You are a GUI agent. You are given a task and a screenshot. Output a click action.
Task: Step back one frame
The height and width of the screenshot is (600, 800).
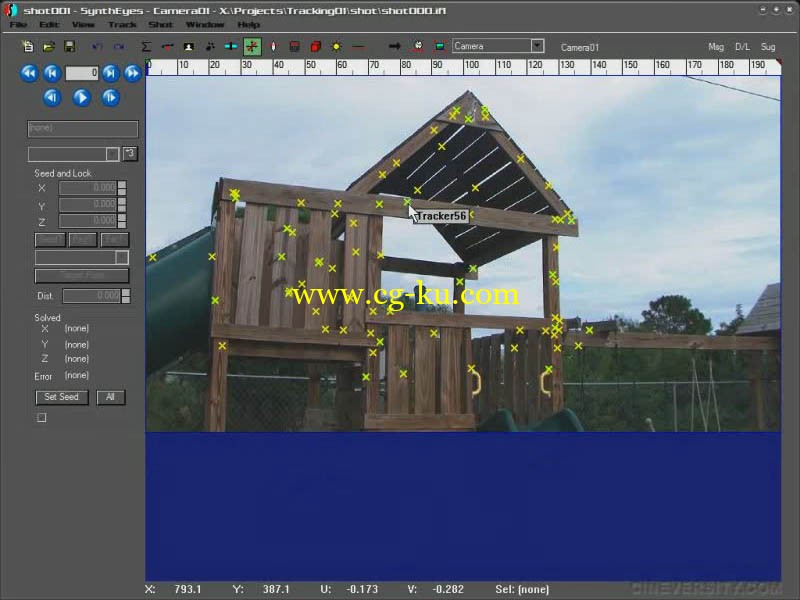pyautogui.click(x=52, y=97)
